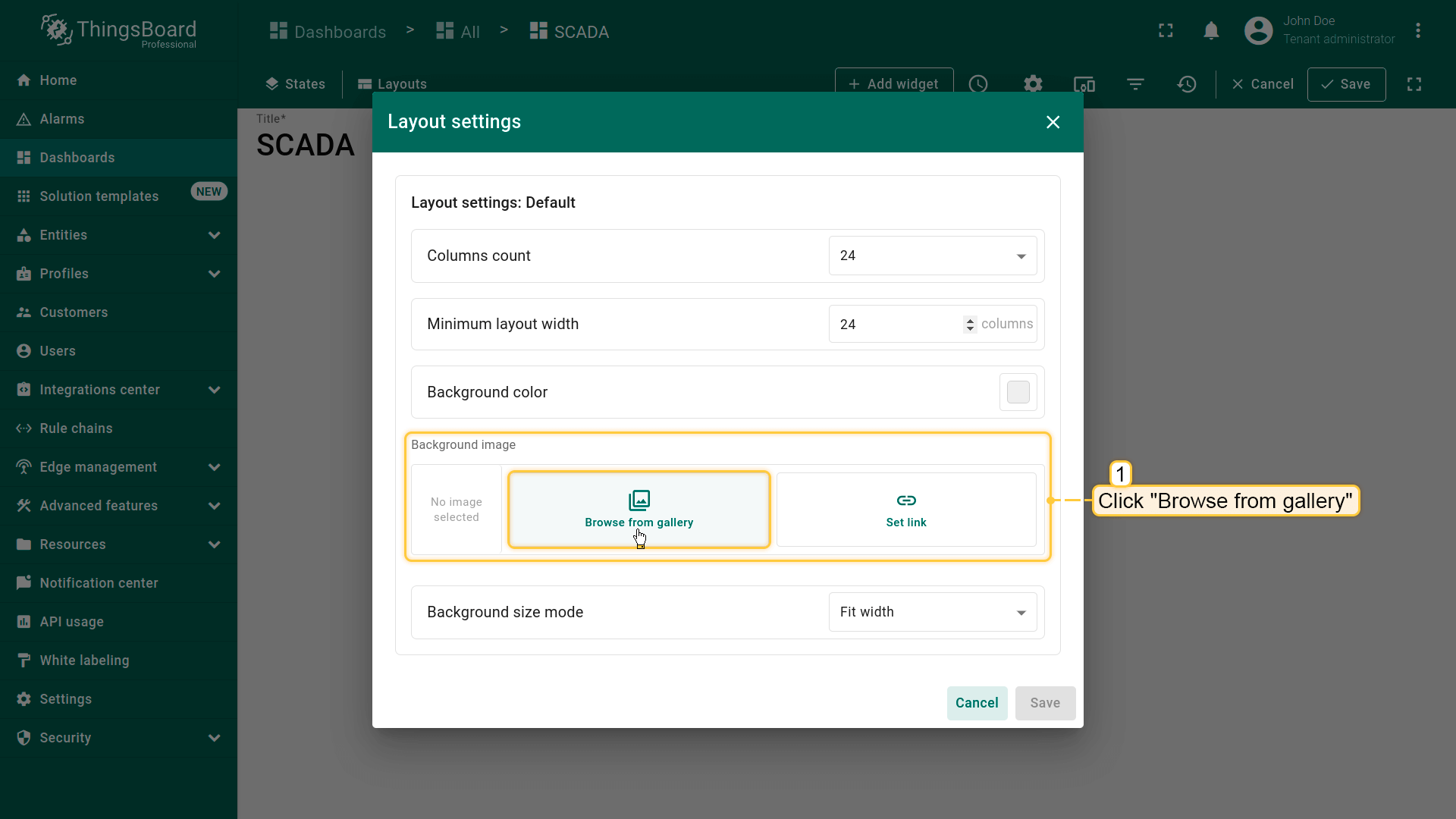This screenshot has height=819, width=1456.
Task: Close the Layout settings dialog
Action: [x=1053, y=122]
